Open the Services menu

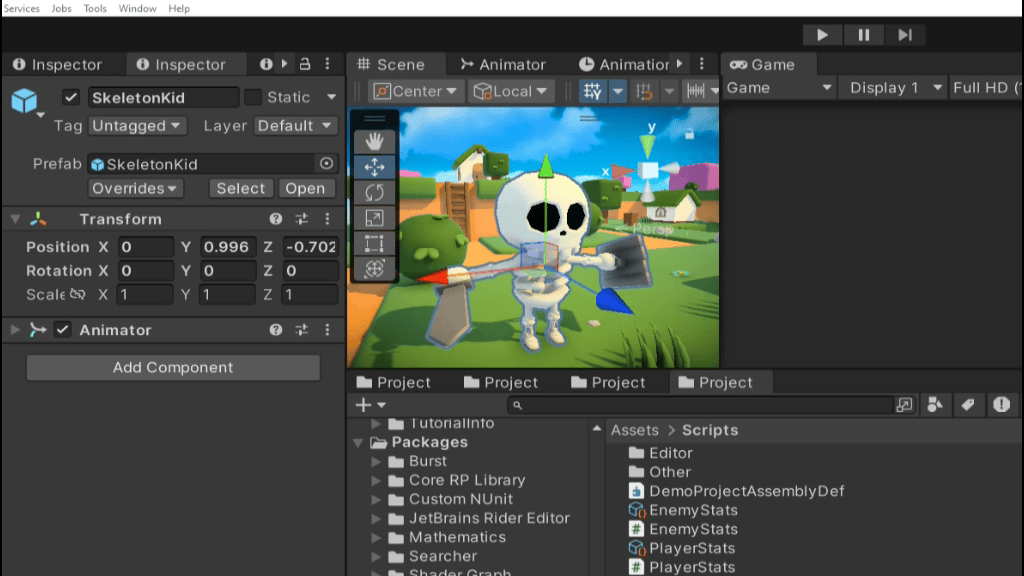pyautogui.click(x=22, y=8)
